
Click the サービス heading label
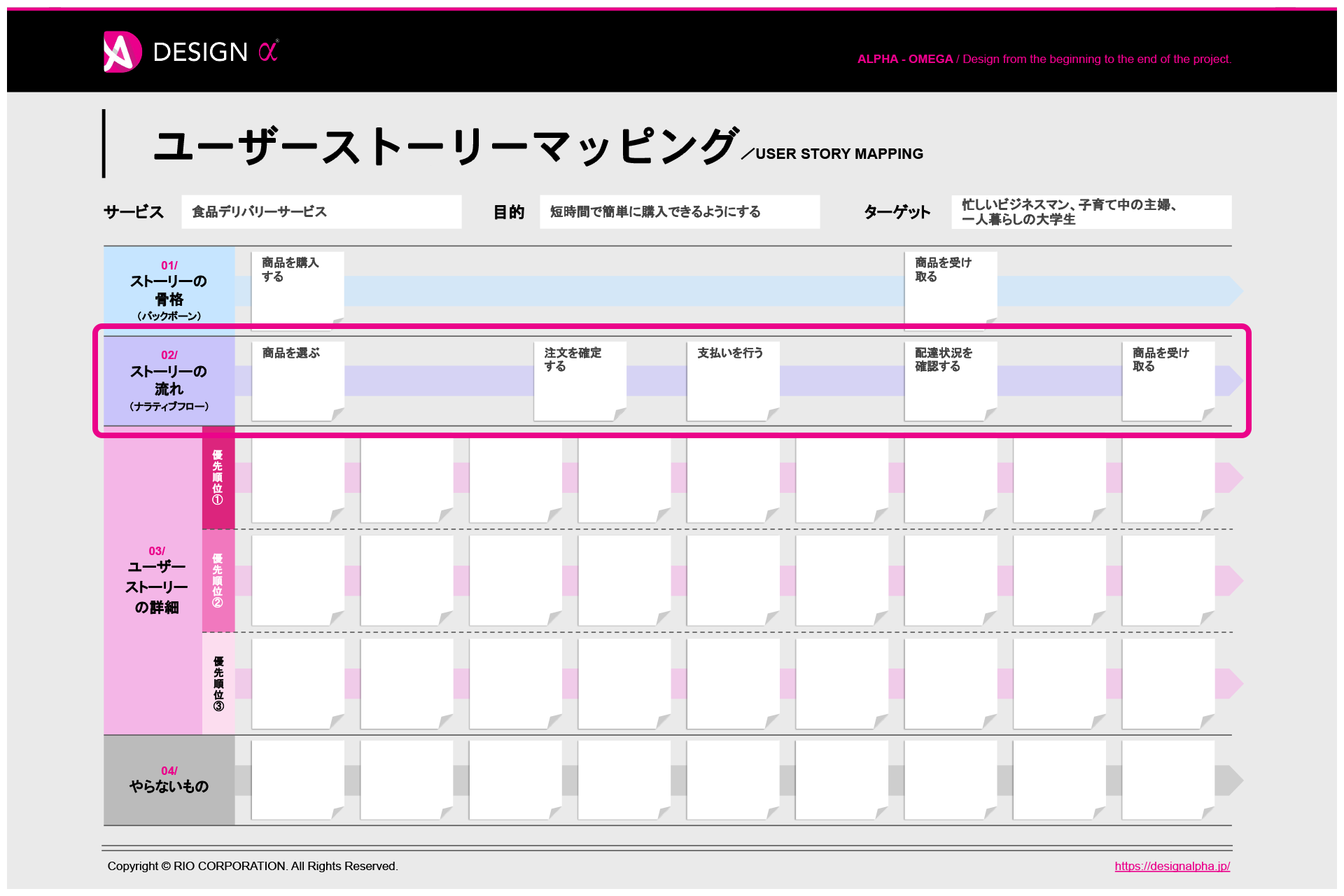[134, 212]
